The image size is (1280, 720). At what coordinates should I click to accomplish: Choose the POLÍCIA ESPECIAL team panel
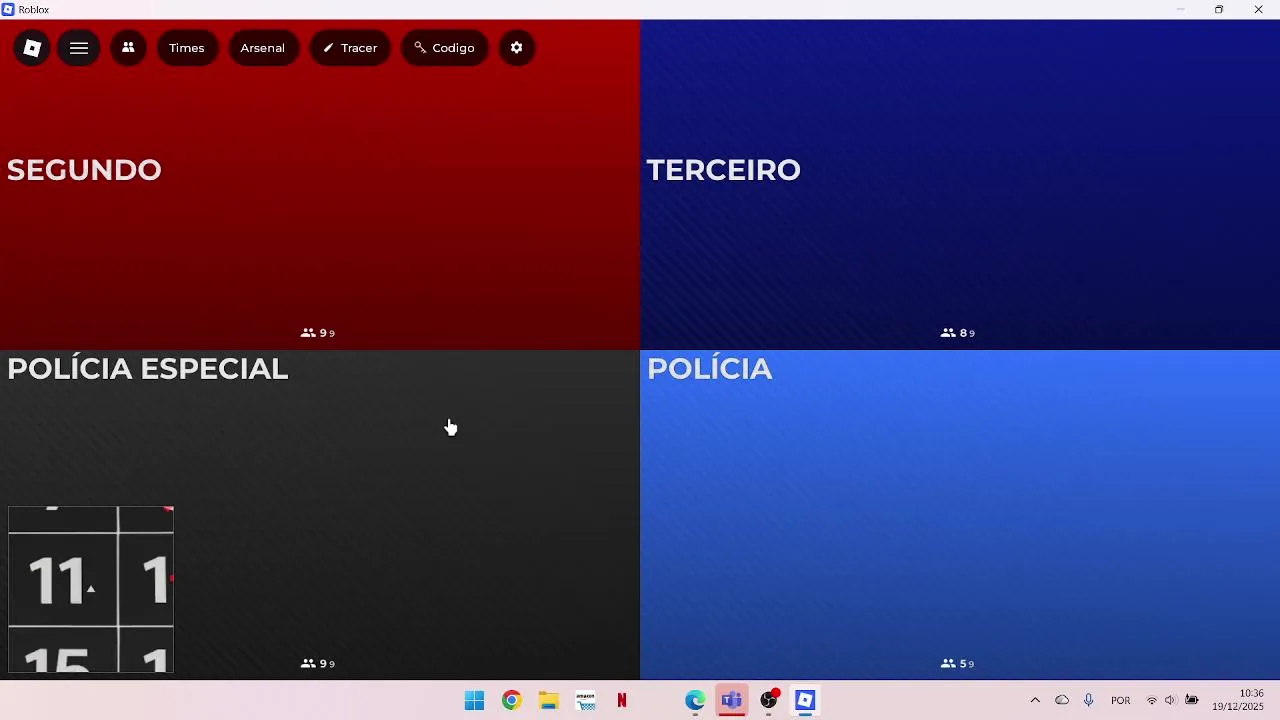pyautogui.click(x=320, y=515)
